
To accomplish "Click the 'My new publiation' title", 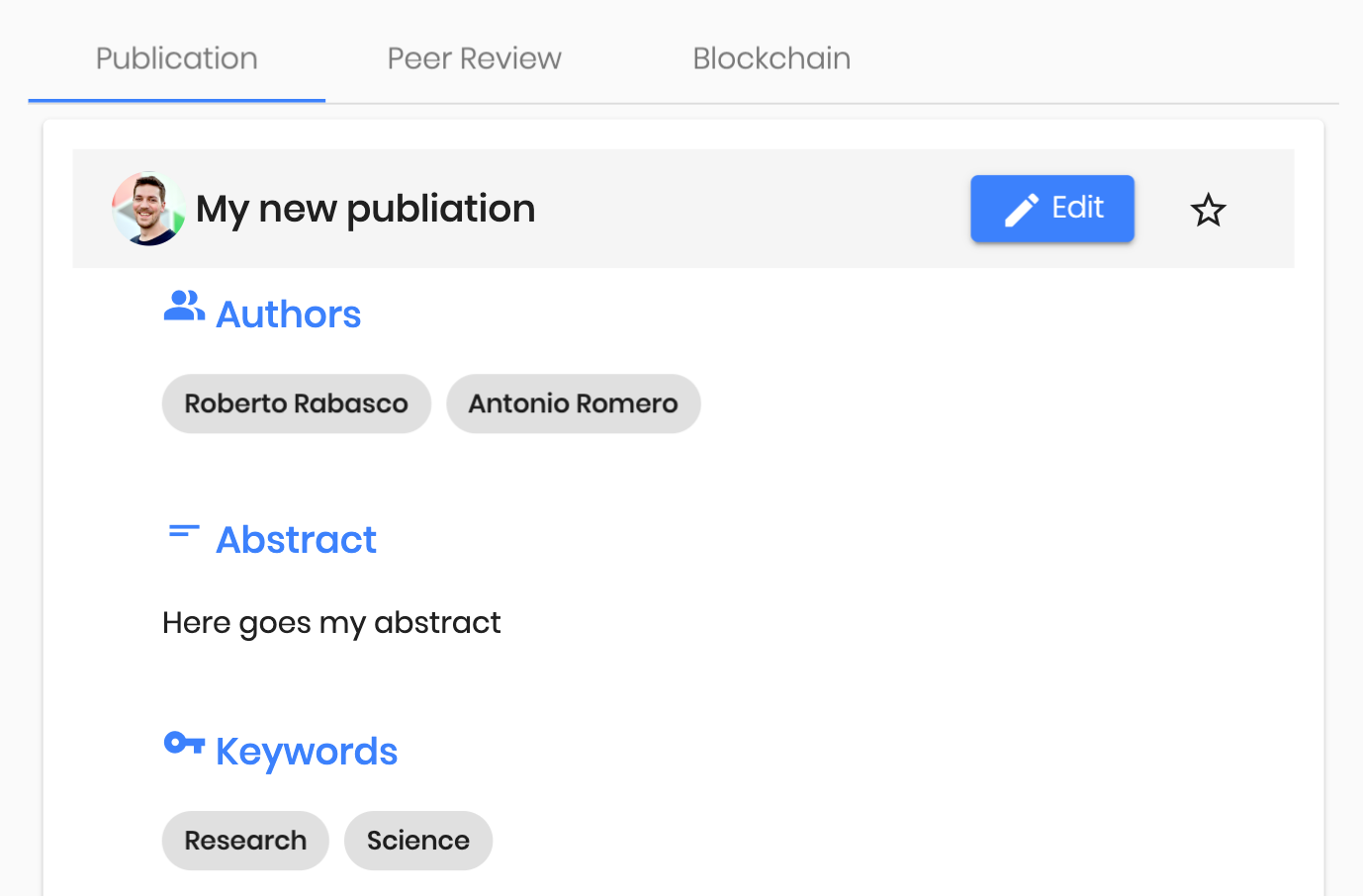I will [x=366, y=209].
